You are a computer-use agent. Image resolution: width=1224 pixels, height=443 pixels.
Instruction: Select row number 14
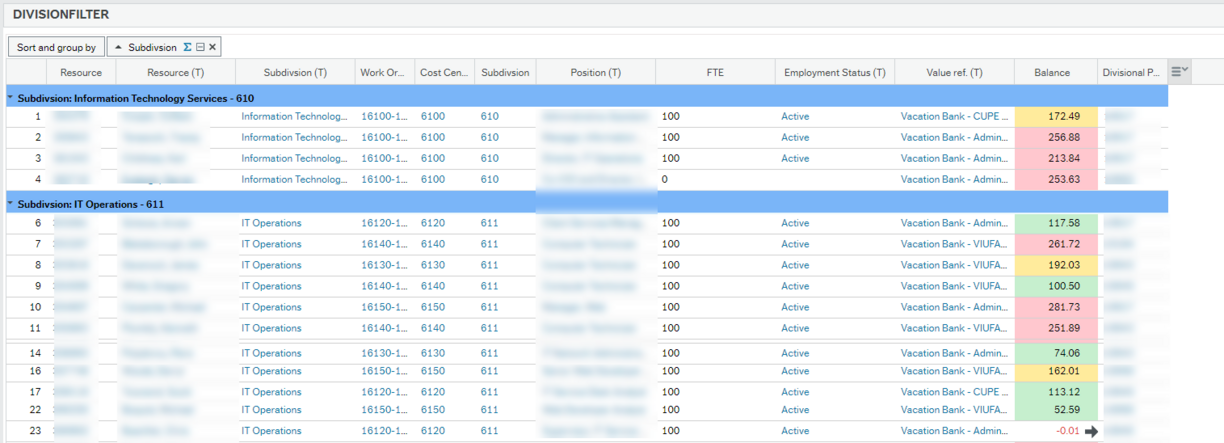[x=36, y=353]
